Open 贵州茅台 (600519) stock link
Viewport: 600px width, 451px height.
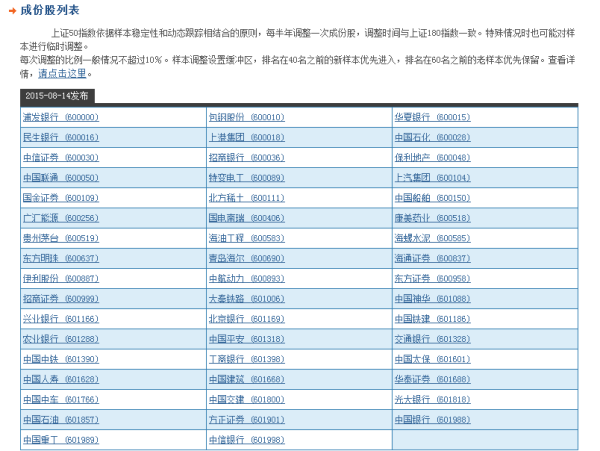60,238
